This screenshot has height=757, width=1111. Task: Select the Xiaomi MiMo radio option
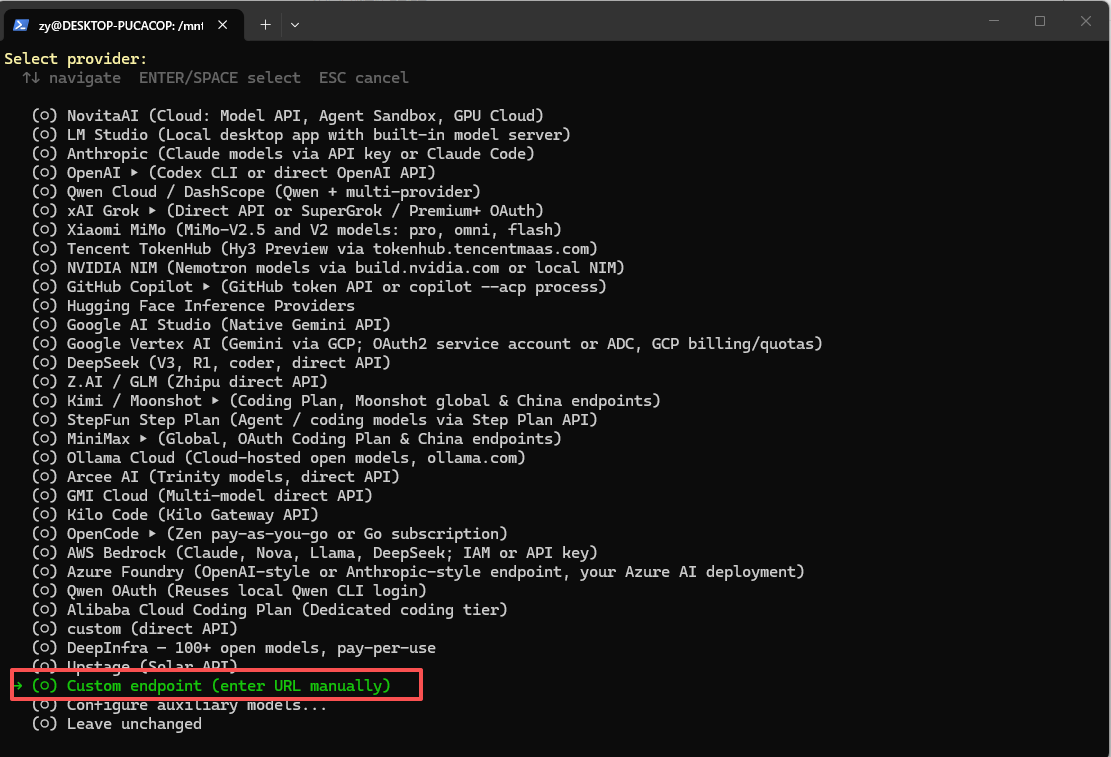[x=44, y=230]
